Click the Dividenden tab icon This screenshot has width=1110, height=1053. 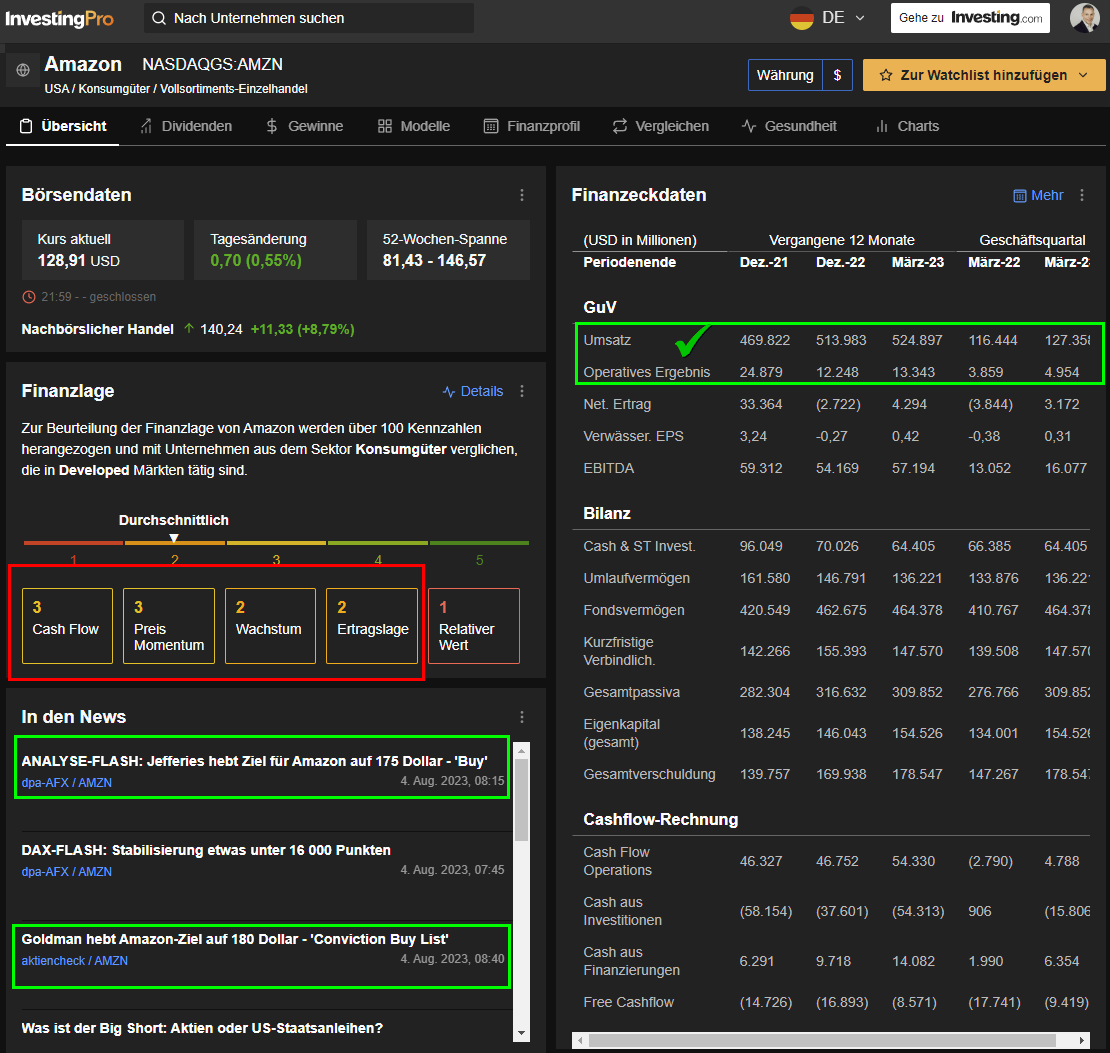(146, 126)
